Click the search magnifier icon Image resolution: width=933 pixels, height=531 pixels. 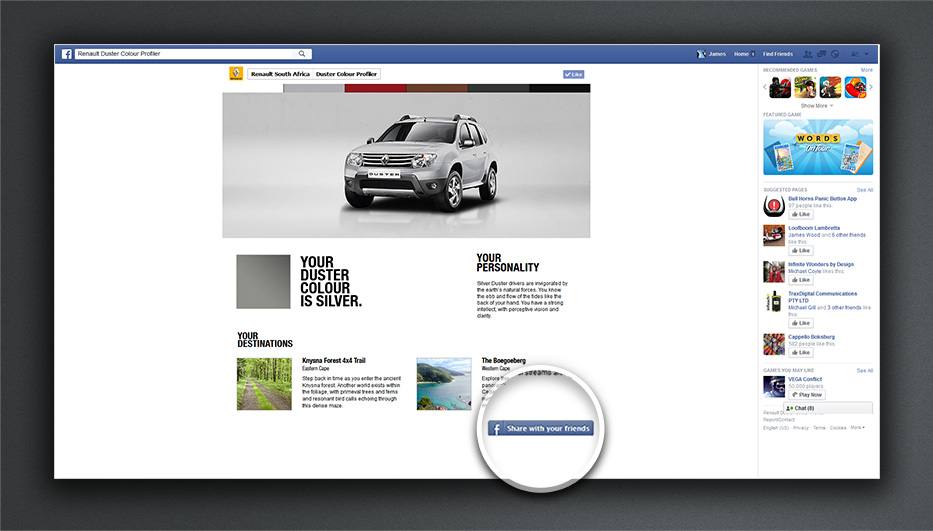[302, 54]
